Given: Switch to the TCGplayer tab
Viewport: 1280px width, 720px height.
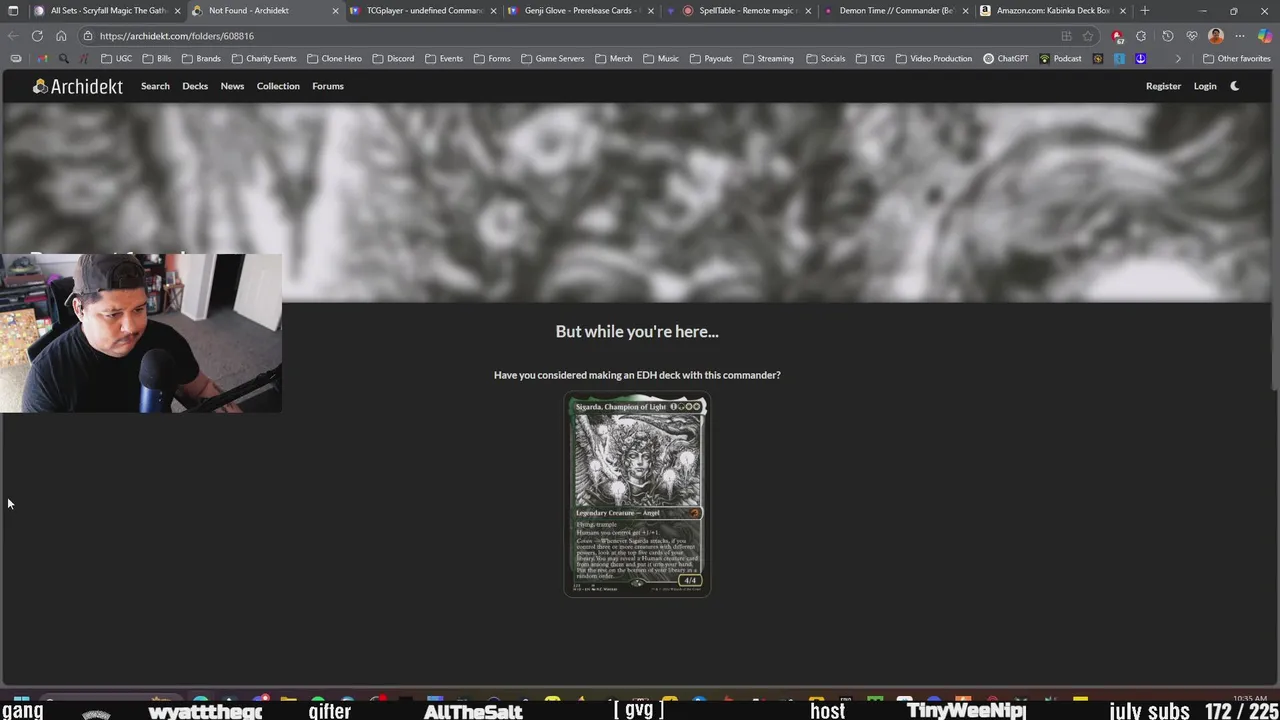Looking at the screenshot, I should coord(424,11).
